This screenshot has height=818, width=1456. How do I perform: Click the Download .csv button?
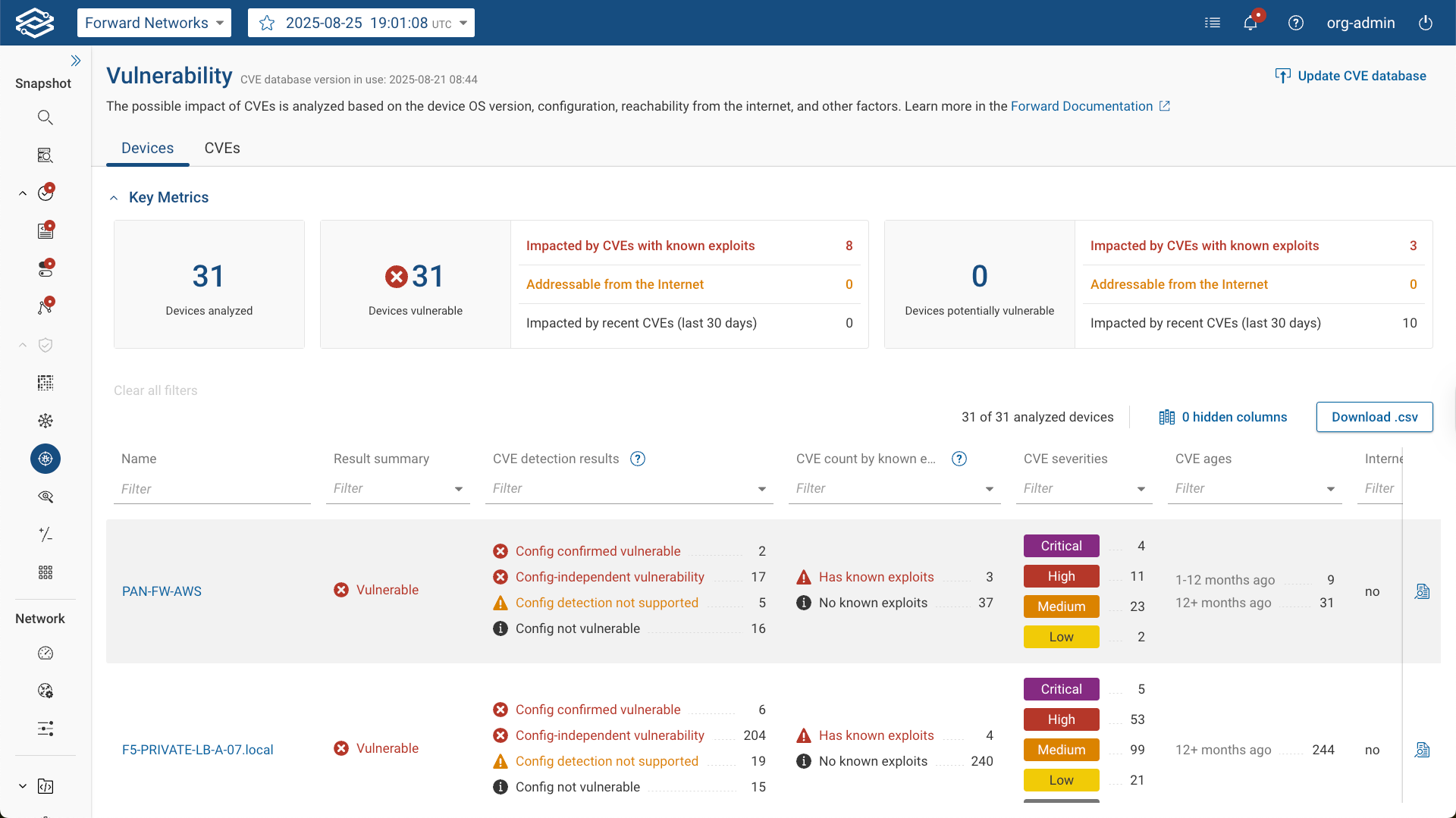pyautogui.click(x=1374, y=417)
